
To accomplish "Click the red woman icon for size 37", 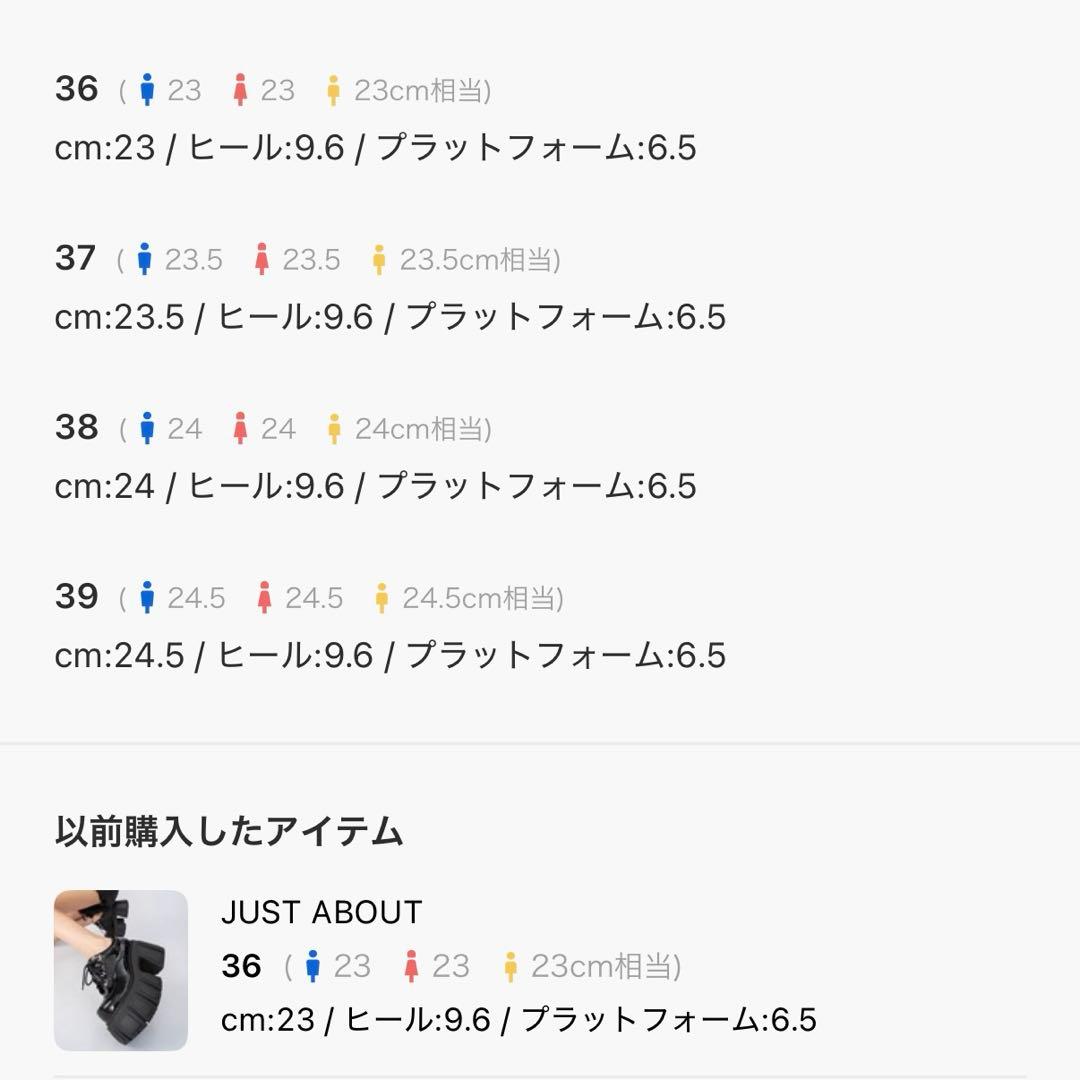I will [x=262, y=260].
